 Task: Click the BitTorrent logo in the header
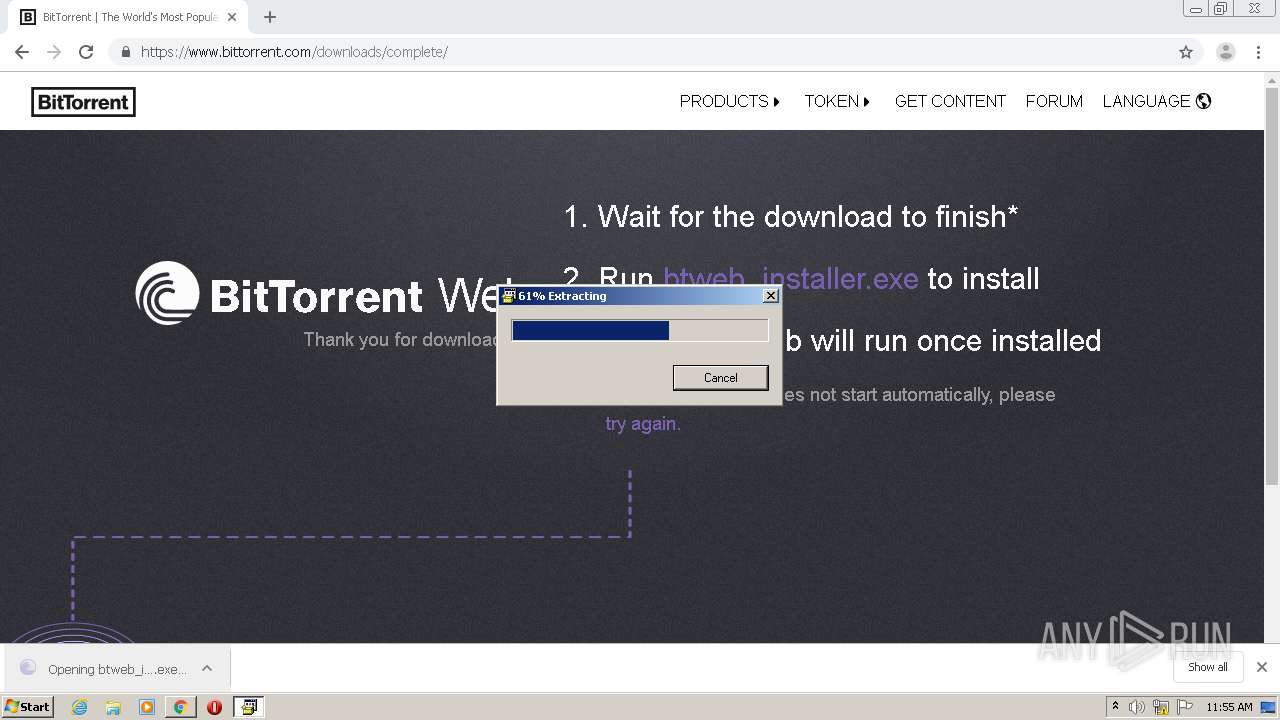(83, 102)
